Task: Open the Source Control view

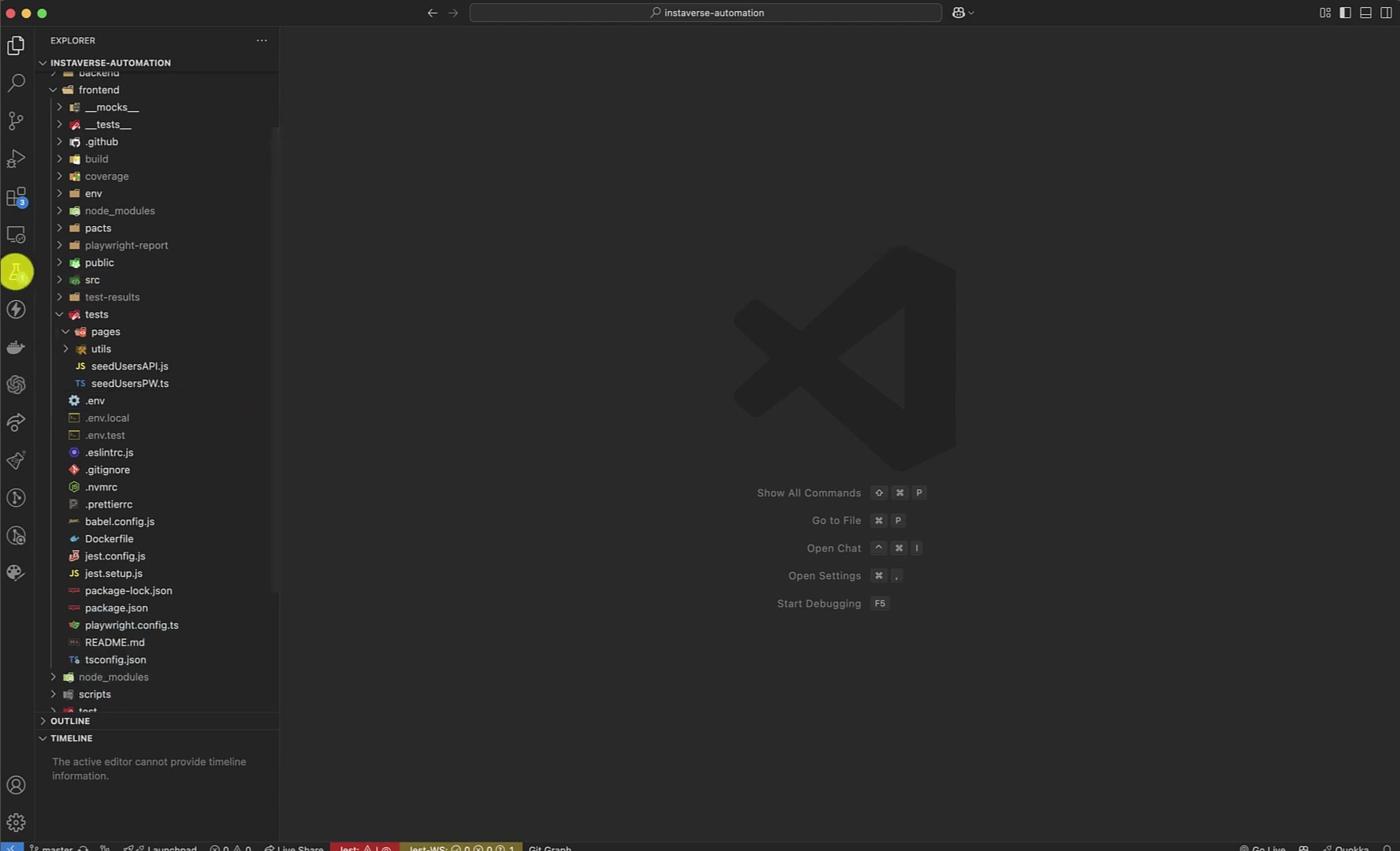Action: coord(16,121)
